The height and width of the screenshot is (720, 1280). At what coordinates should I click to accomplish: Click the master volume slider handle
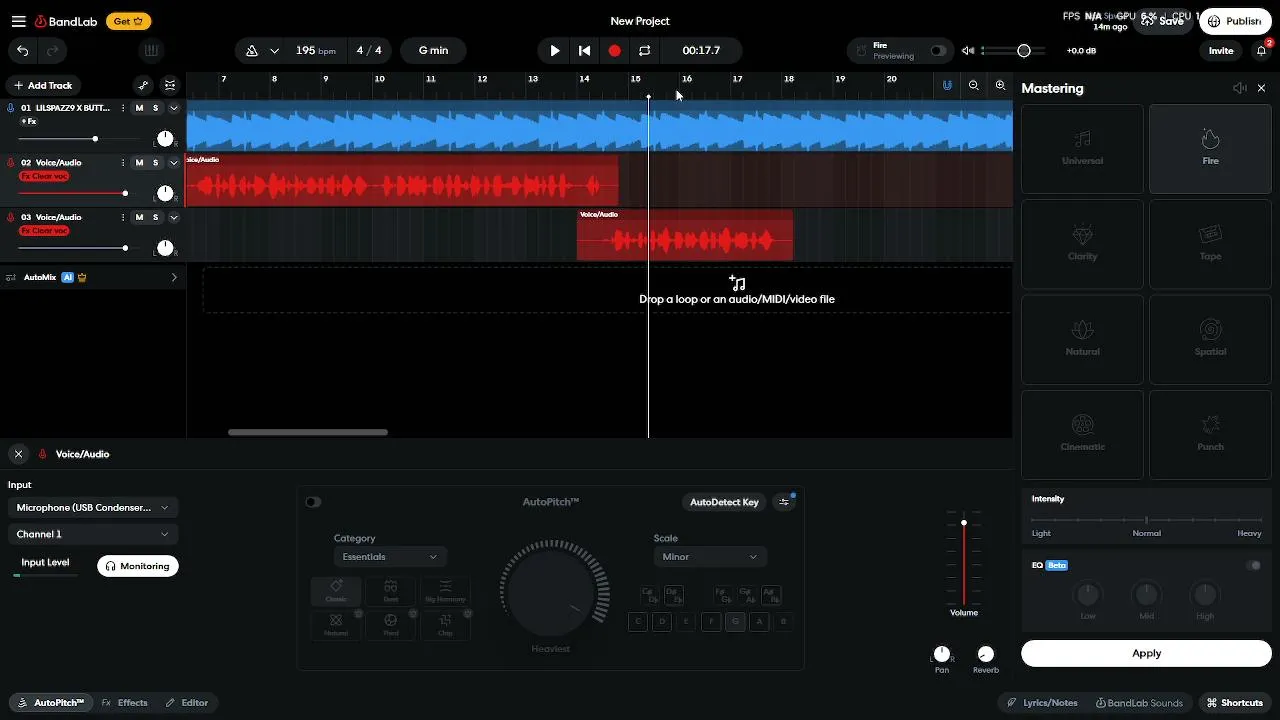[x=1023, y=51]
